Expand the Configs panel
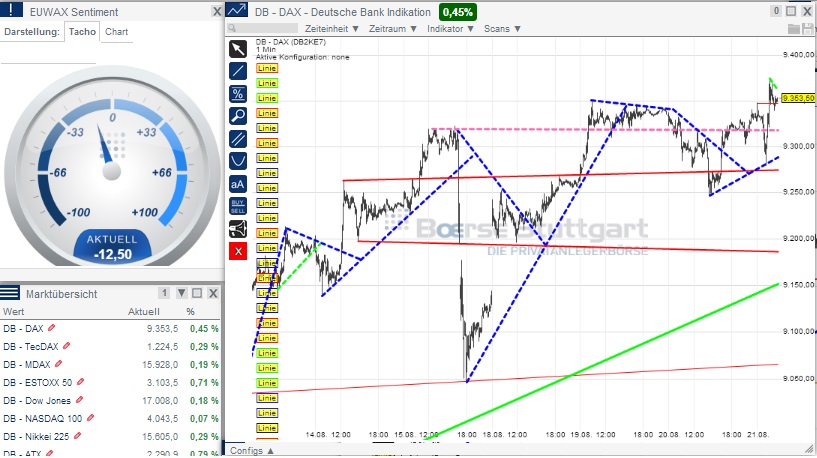Image resolution: width=817 pixels, height=458 pixels. click(x=252, y=450)
